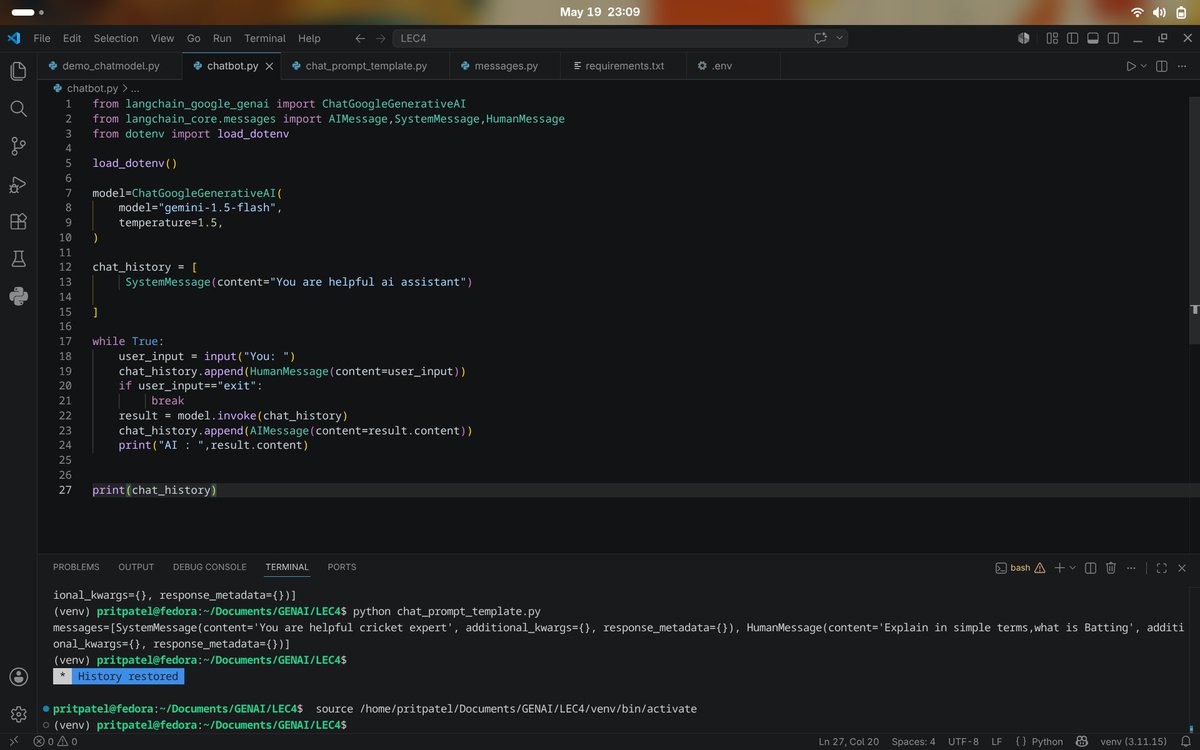Expand the Run Python file dropdown arrow
Viewport: 1200px width, 750px height.
coord(1145,66)
